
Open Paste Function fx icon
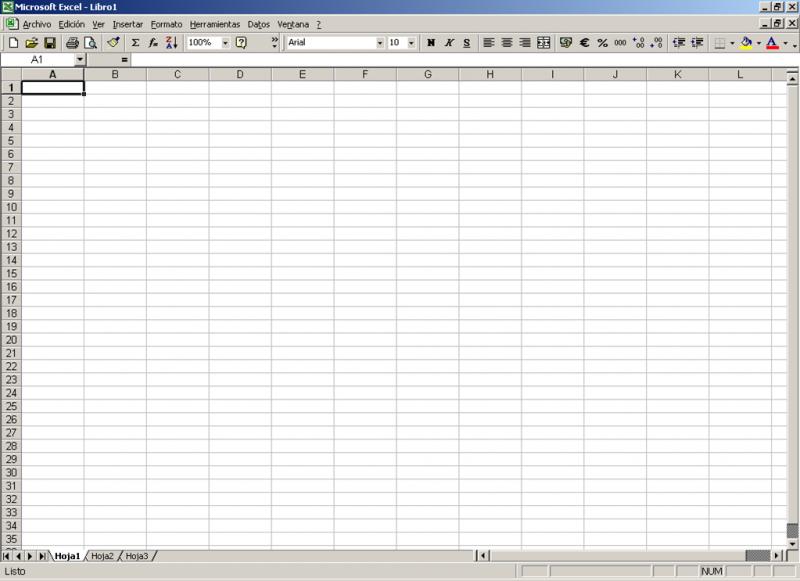pyautogui.click(x=153, y=43)
